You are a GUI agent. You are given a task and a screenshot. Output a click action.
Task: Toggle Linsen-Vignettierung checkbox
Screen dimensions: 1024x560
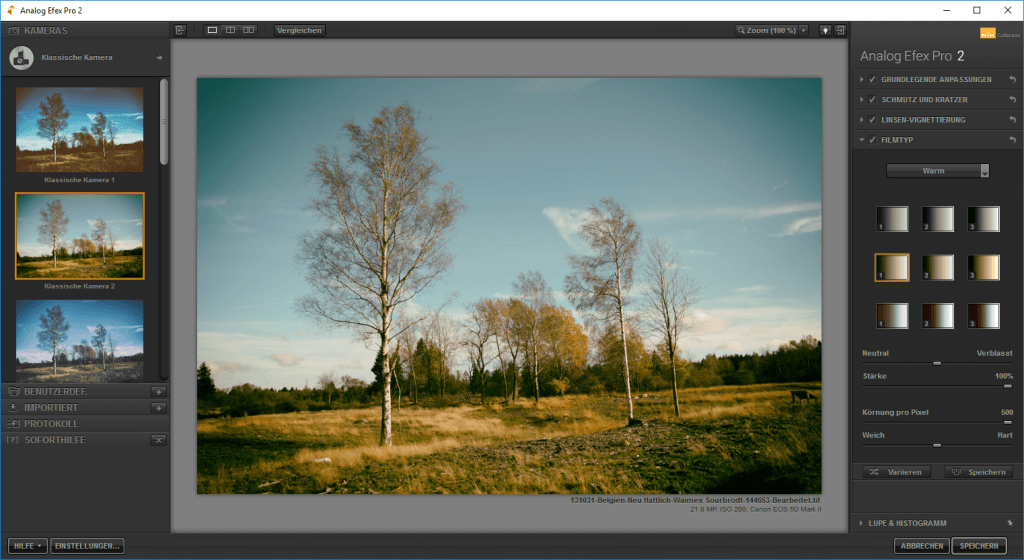(872, 120)
